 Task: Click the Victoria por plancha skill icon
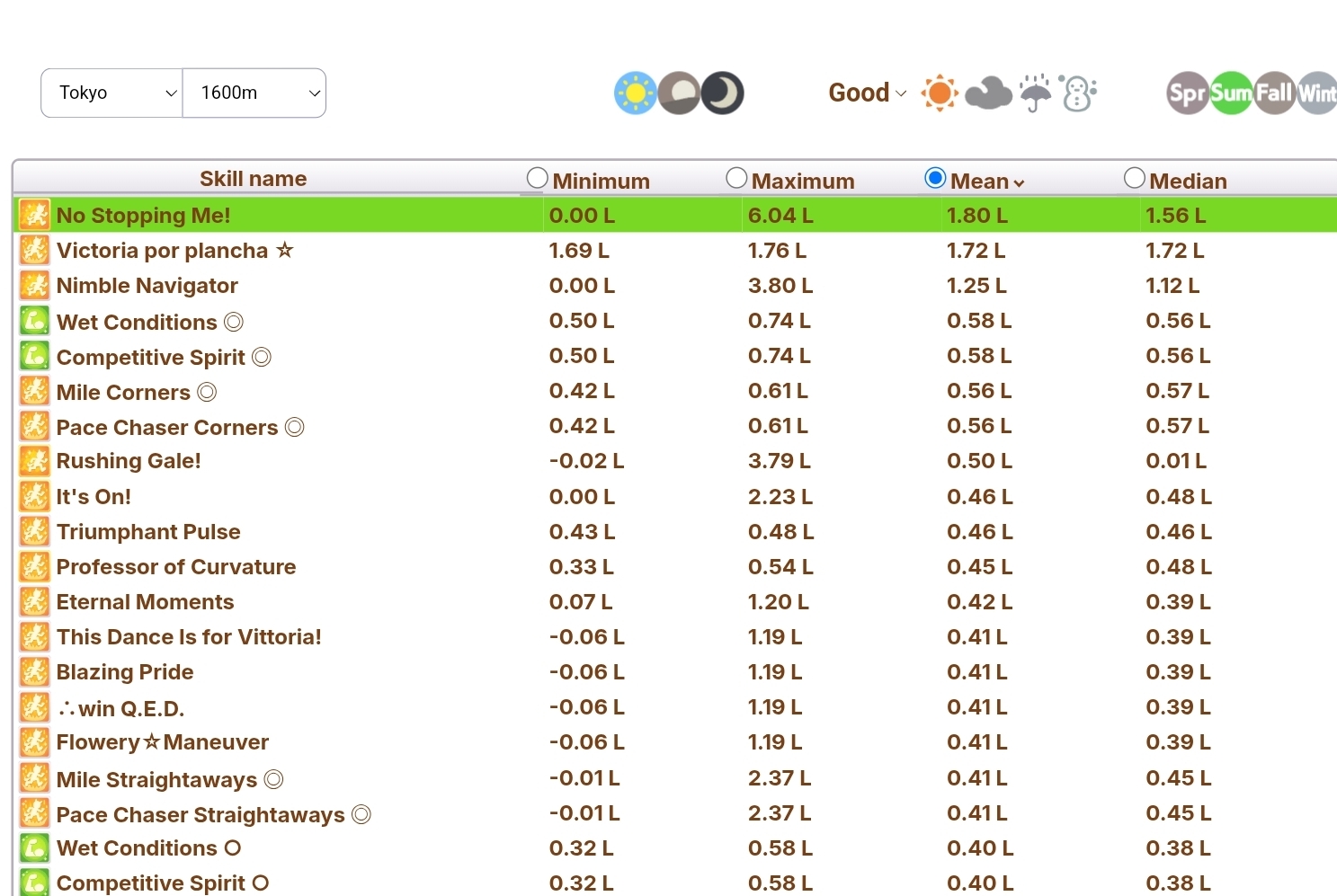click(34, 250)
